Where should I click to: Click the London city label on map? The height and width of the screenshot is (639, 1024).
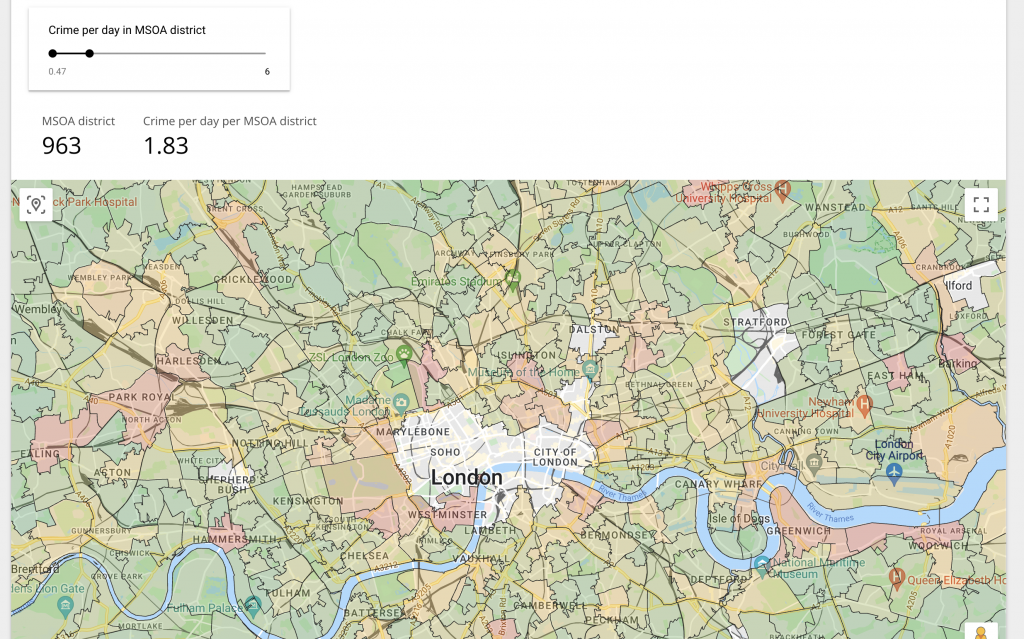pos(466,478)
